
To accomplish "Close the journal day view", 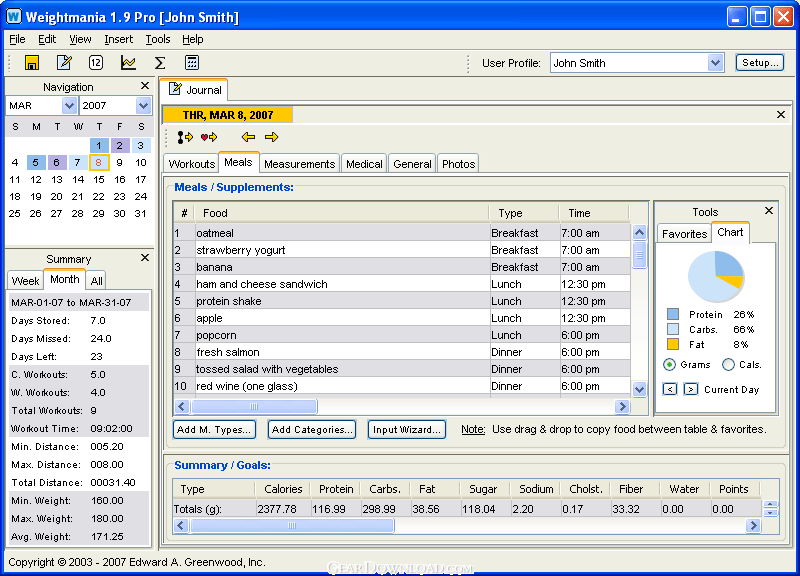I will coord(781,115).
